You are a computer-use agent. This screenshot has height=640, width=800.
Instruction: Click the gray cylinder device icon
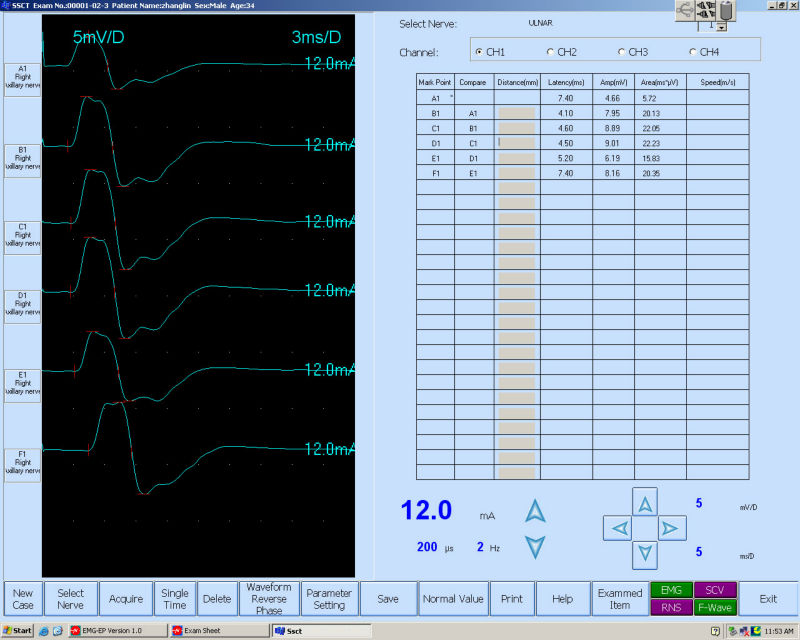coord(726,10)
